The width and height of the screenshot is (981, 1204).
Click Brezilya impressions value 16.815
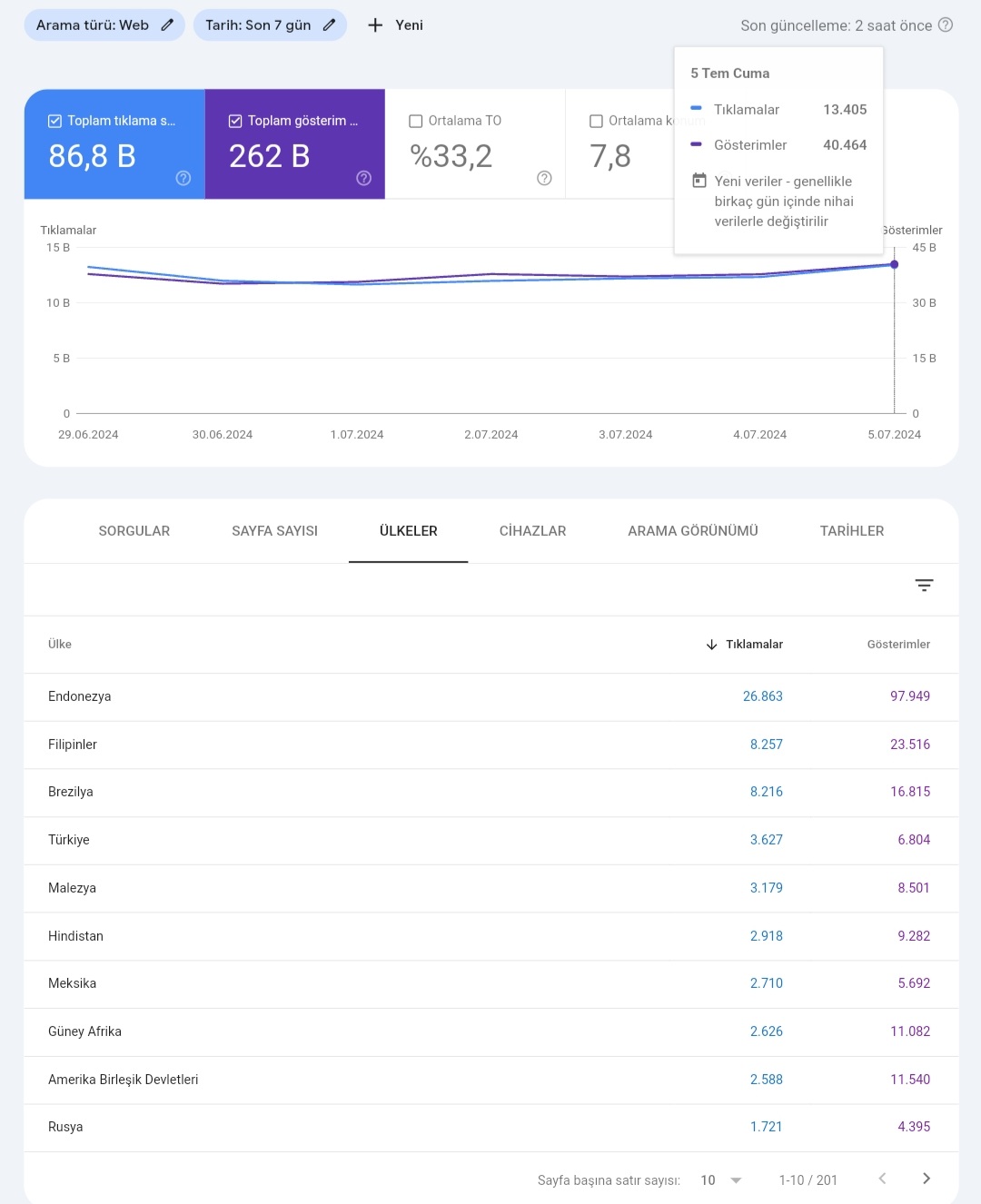pyautogui.click(x=910, y=792)
